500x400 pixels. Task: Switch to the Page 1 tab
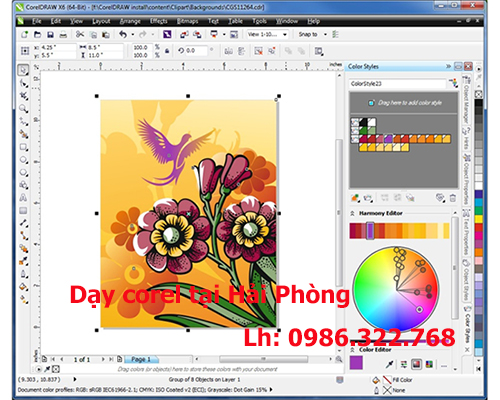point(141,359)
